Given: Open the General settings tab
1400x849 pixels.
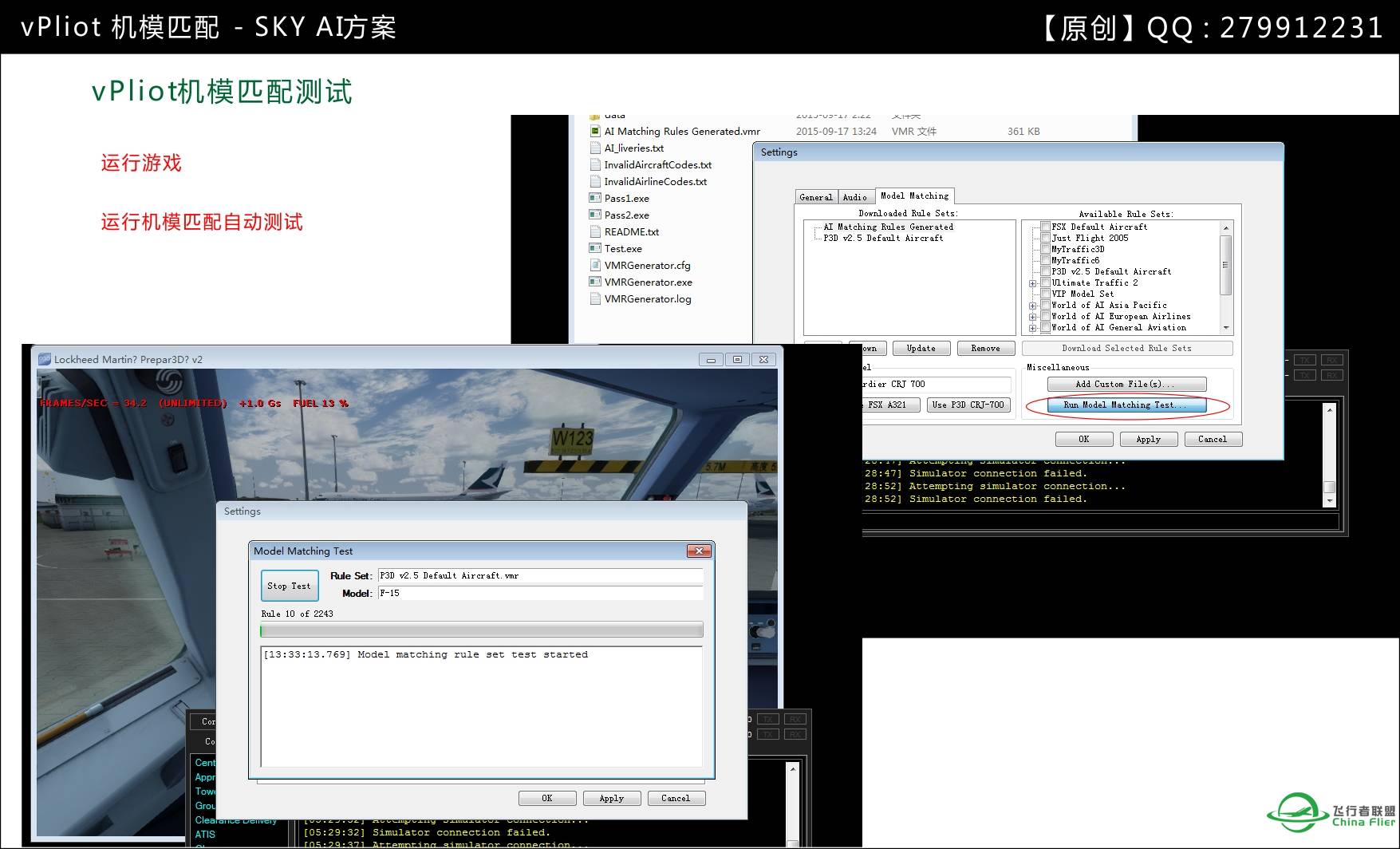Looking at the screenshot, I should (x=816, y=197).
